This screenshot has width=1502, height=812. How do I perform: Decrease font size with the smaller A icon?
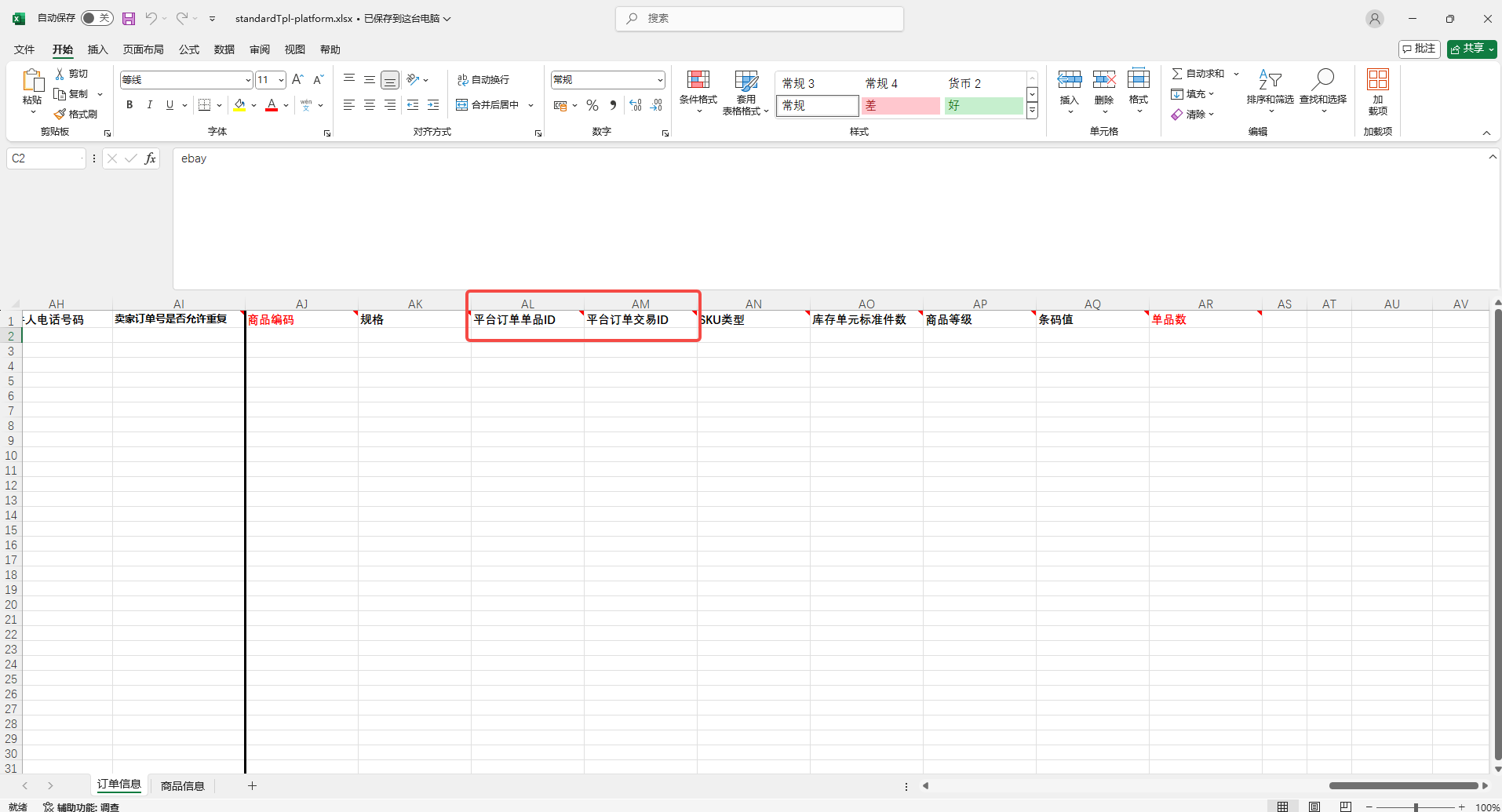pos(318,80)
